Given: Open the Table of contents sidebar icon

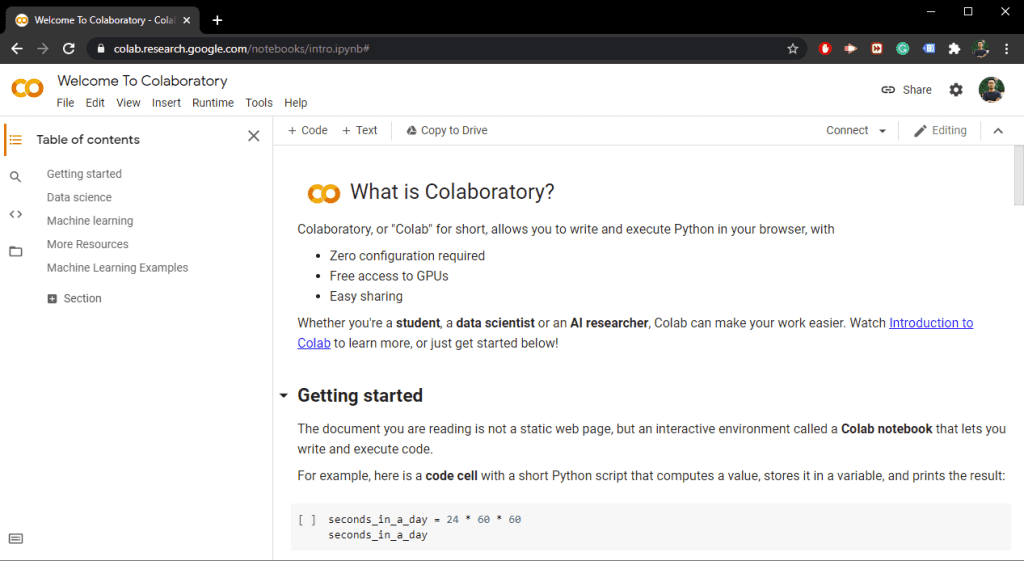Looking at the screenshot, I should click(16, 140).
